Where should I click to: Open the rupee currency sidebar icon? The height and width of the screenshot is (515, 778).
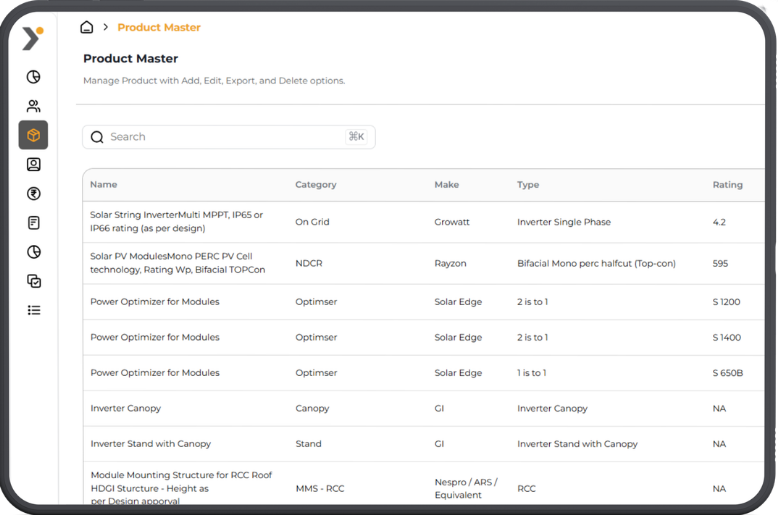tap(33, 194)
